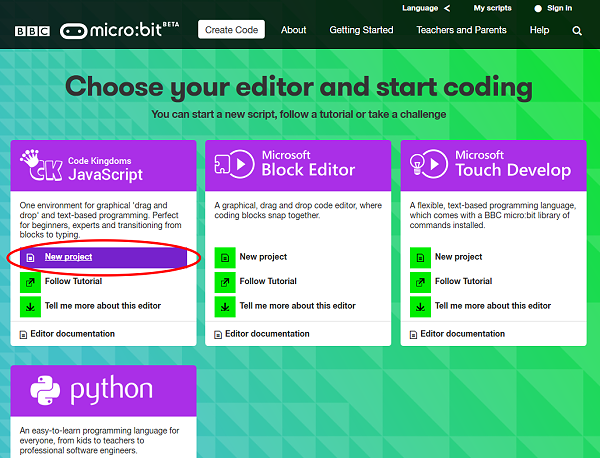Viewport: 600px width, 458px height.
Task: Tell me more about Code Kingdoms editor
Action: (103, 306)
